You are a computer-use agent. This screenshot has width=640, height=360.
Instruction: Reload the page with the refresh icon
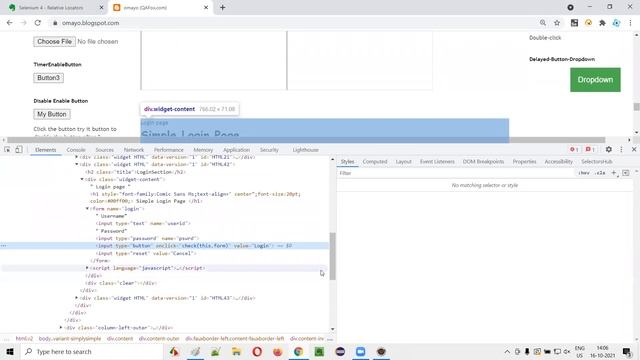(38, 23)
